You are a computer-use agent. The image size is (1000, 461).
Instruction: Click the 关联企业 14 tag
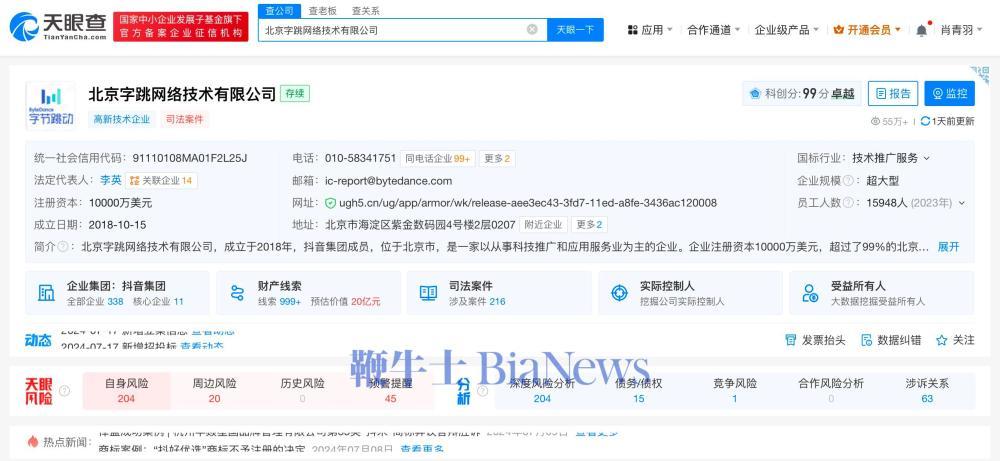161,180
